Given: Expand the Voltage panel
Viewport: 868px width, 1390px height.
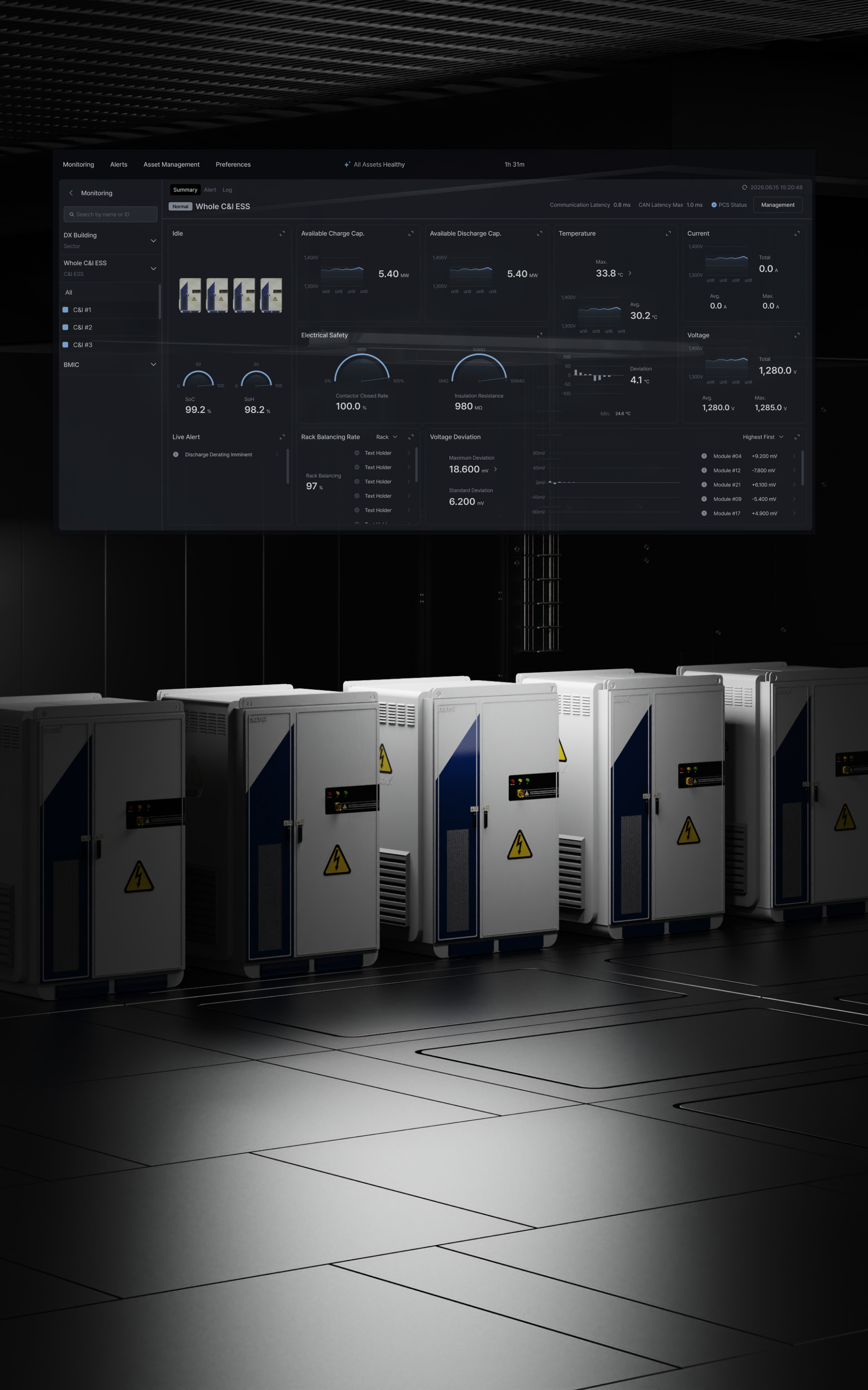Looking at the screenshot, I should click(x=797, y=335).
